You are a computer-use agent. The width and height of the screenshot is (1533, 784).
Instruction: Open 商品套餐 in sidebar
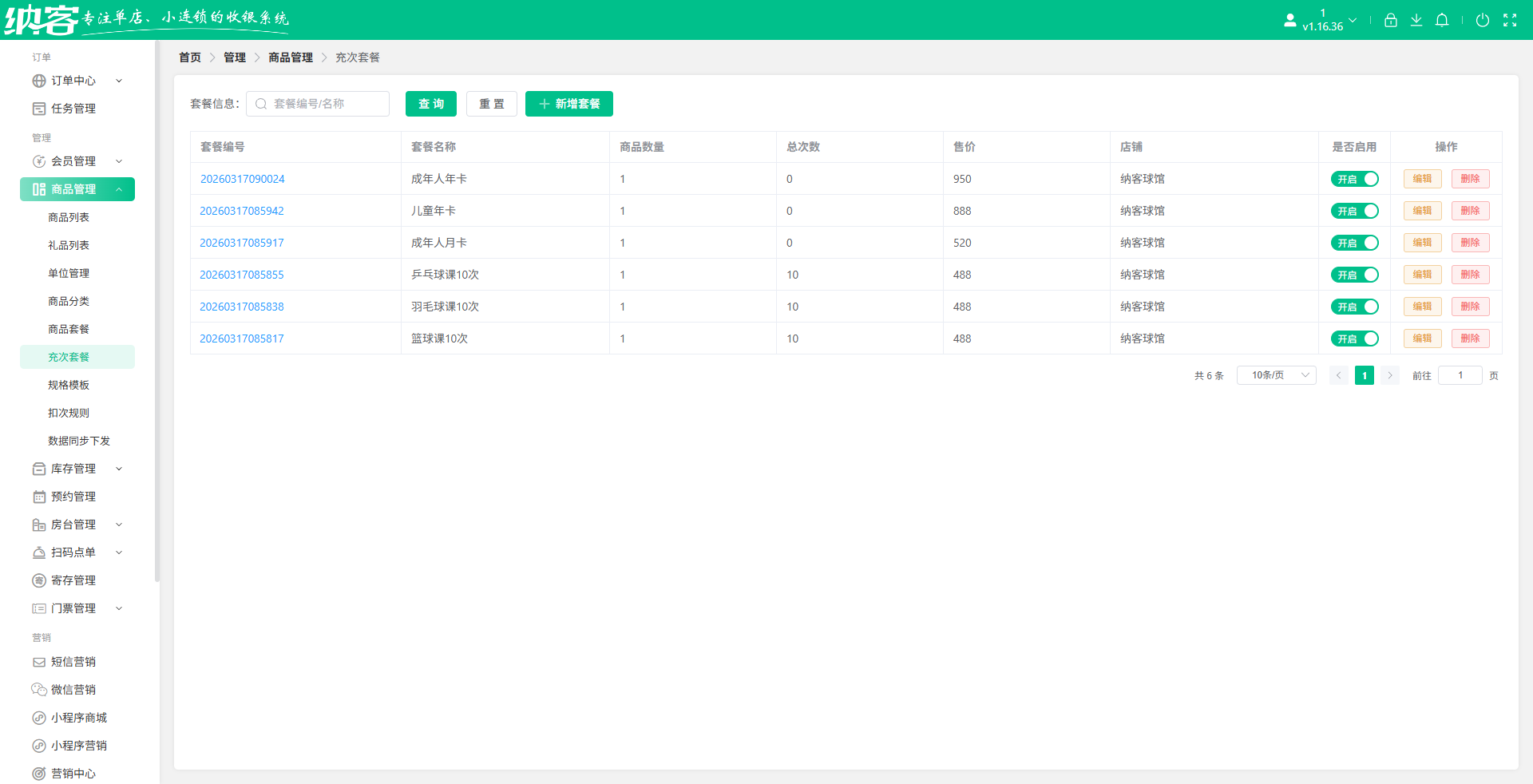tap(69, 329)
